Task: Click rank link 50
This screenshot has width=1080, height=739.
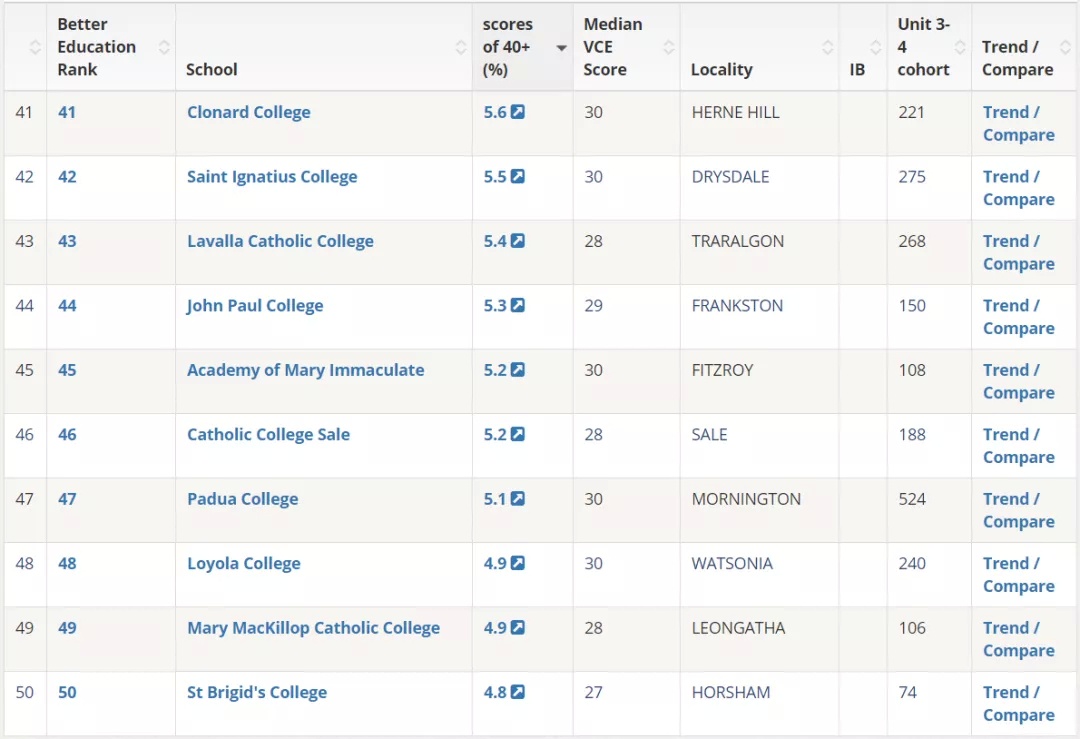Action: [67, 691]
